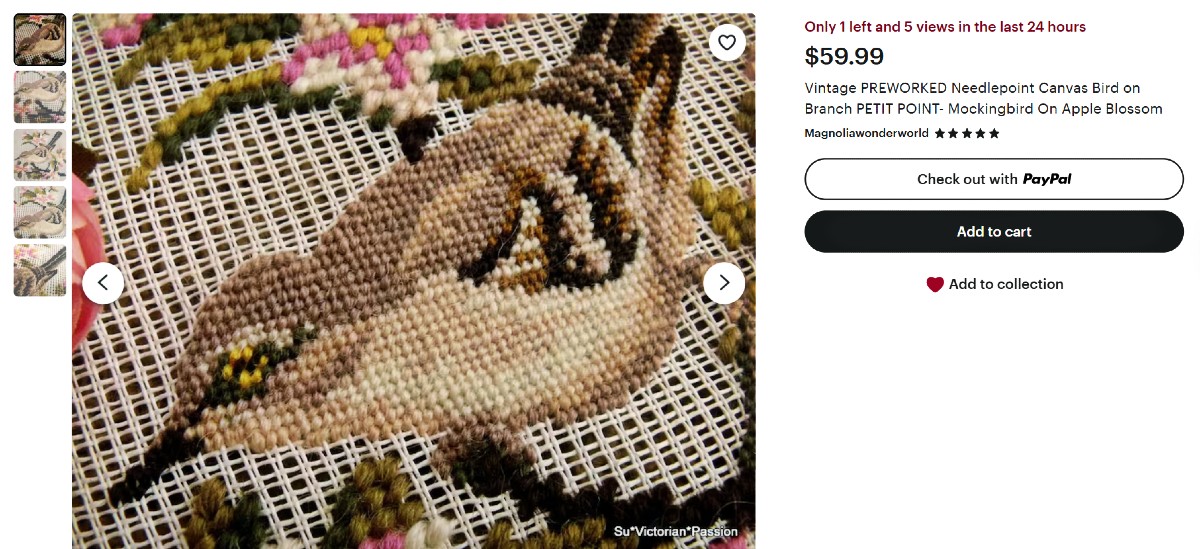Go to the previous product photo
Image resolution: width=1200 pixels, height=549 pixels.
pos(103,283)
